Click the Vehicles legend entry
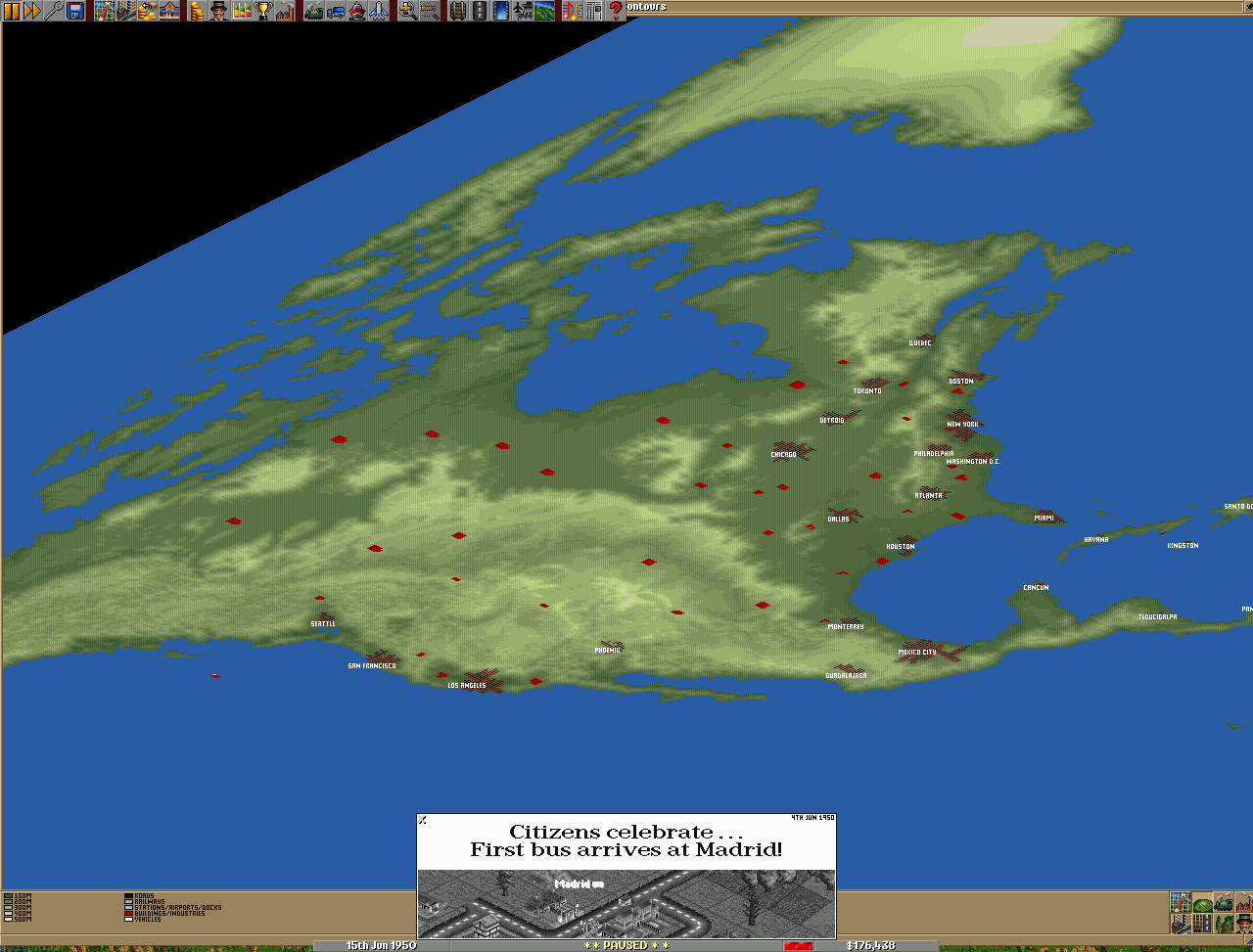The height and width of the screenshot is (952, 1253). (x=143, y=920)
